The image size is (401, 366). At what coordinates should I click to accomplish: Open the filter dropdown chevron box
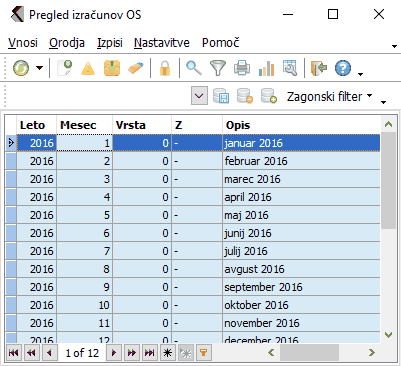[x=199, y=96]
